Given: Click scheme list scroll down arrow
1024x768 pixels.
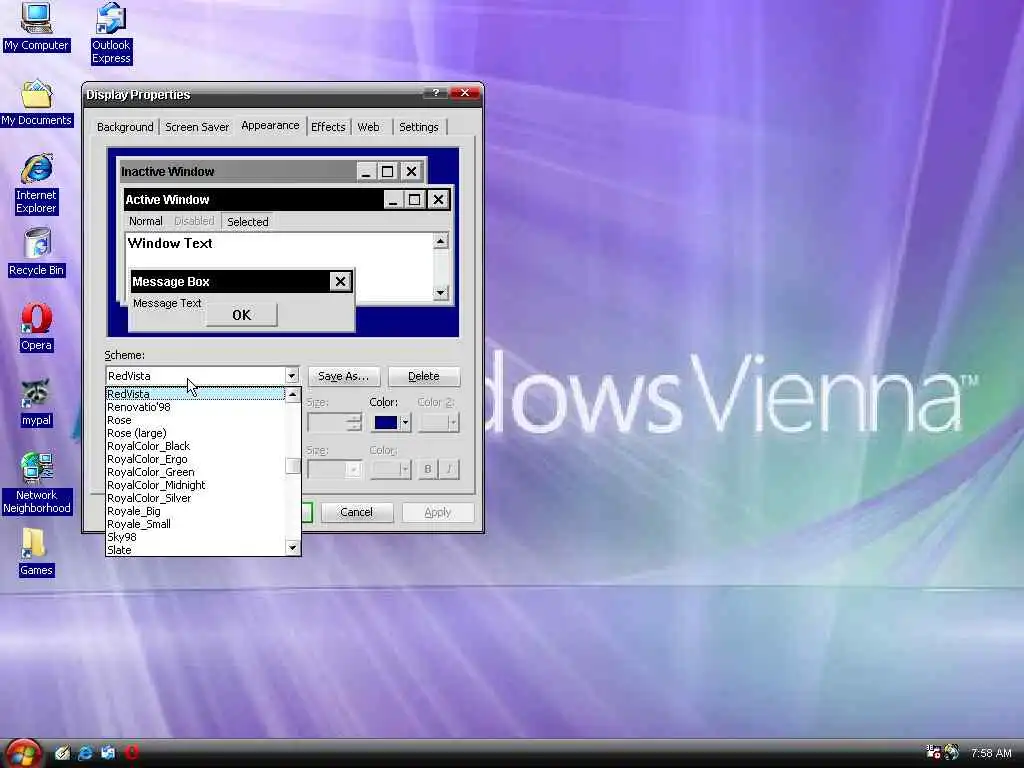Looking at the screenshot, I should pos(293,548).
